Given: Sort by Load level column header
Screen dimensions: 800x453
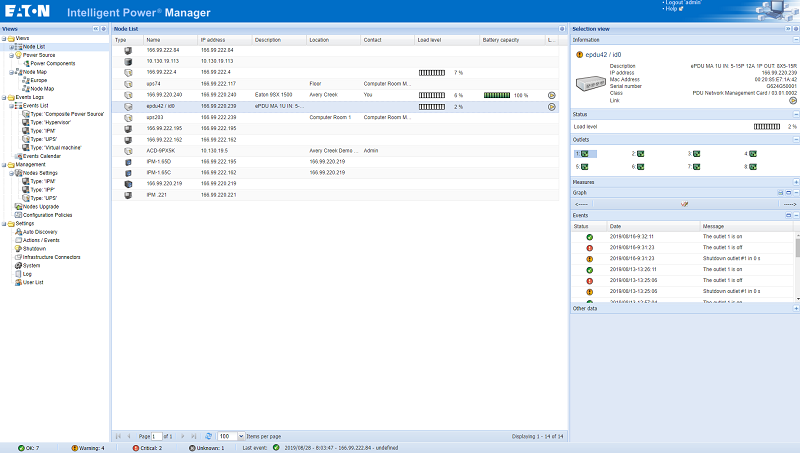Looking at the screenshot, I should coord(447,40).
